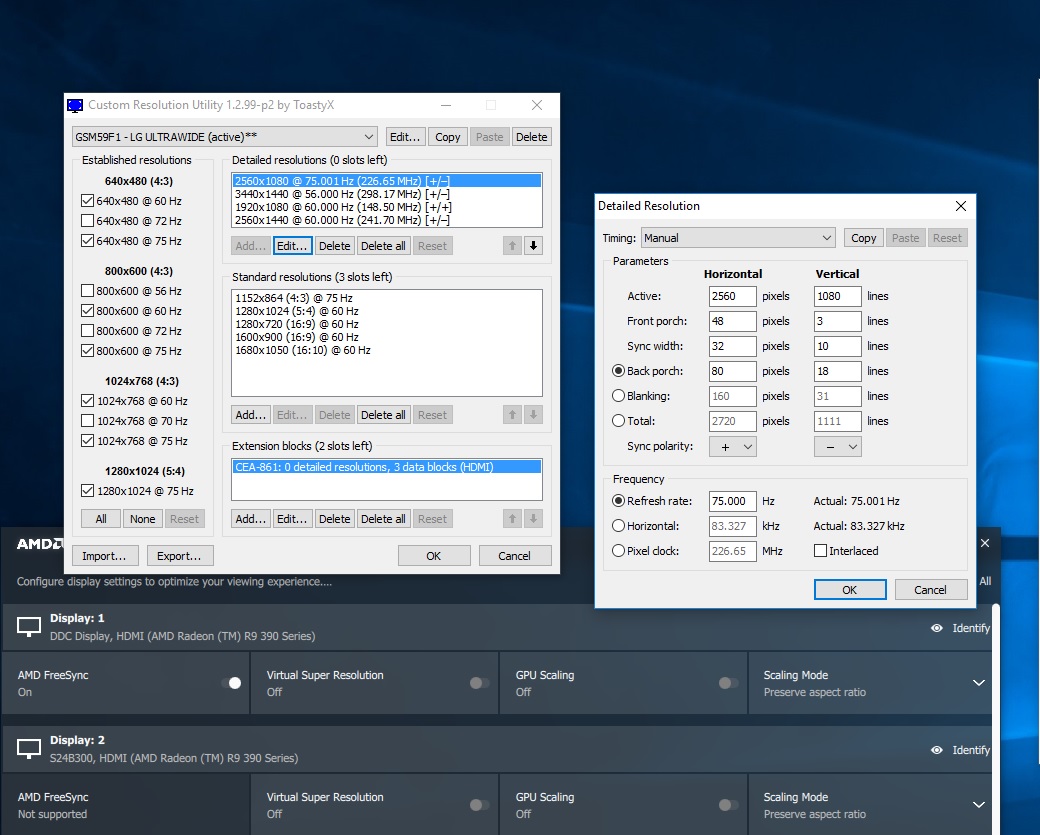This screenshot has height=835, width=1040.
Task: Click Edit button for the monitor
Action: click(x=405, y=137)
